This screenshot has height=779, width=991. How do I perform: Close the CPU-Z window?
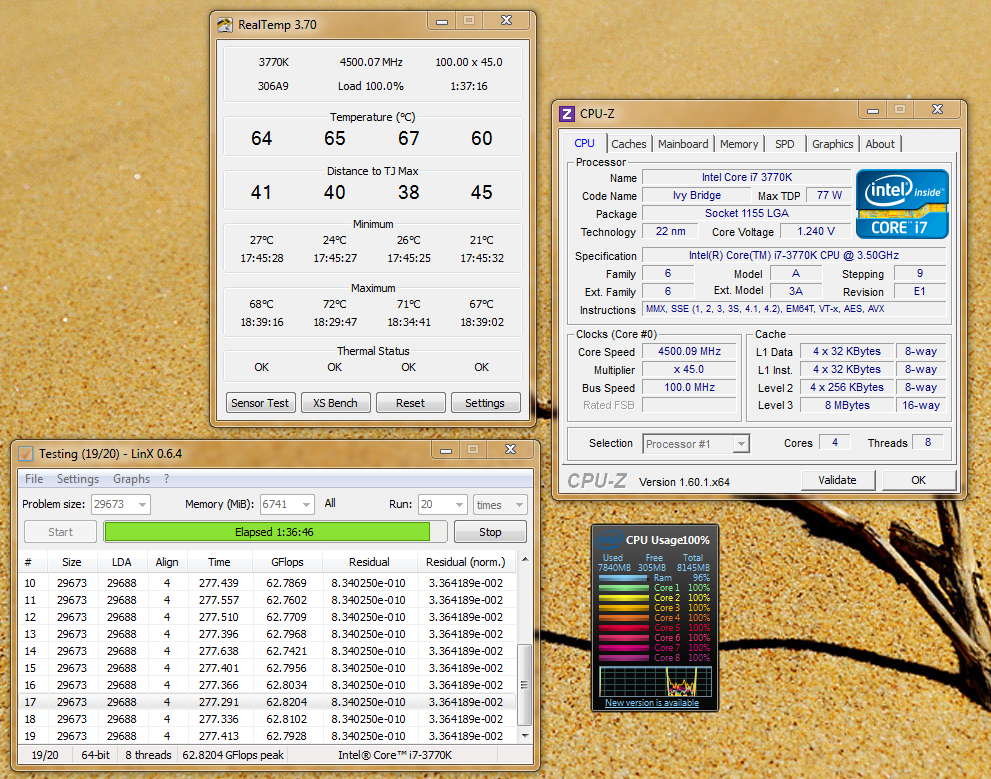pyautogui.click(x=938, y=110)
